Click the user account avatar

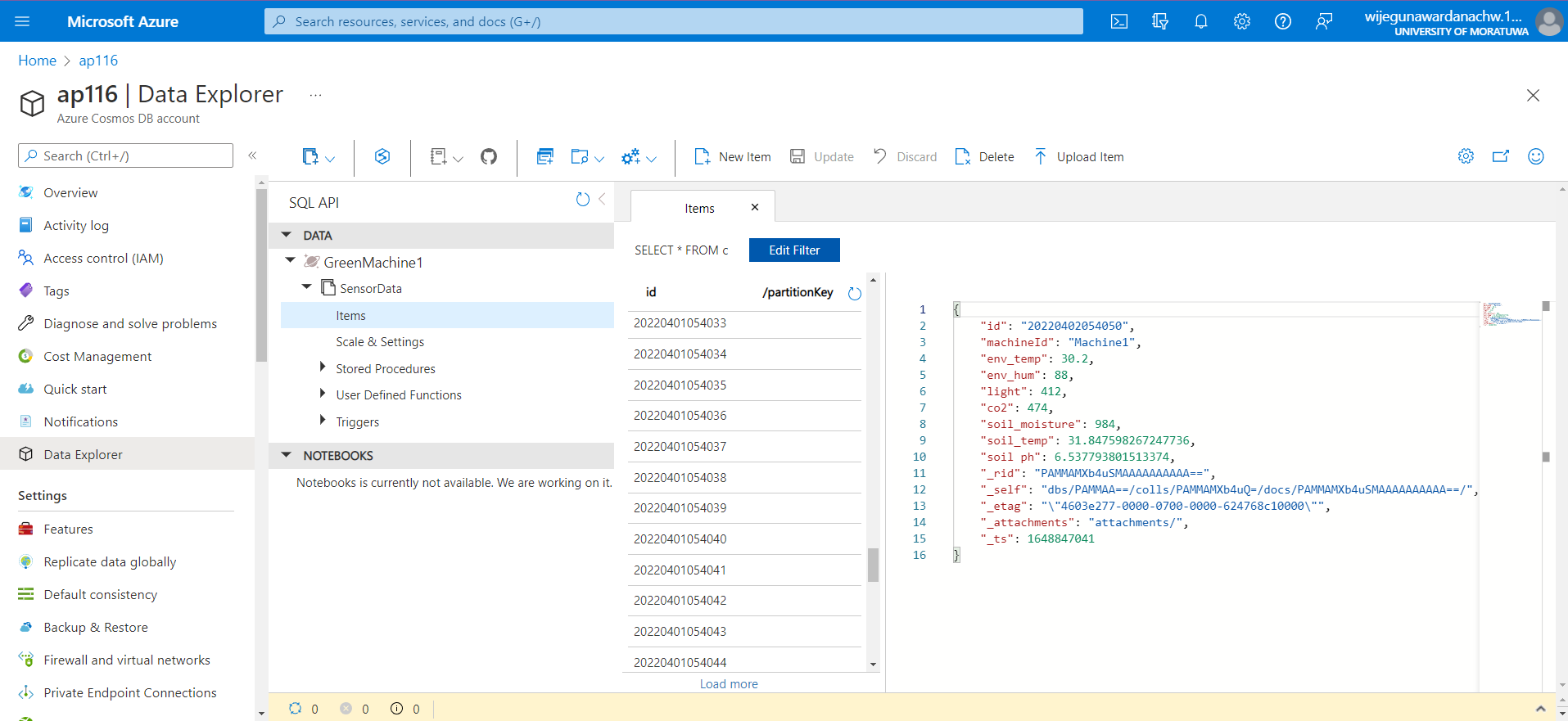(1549, 21)
